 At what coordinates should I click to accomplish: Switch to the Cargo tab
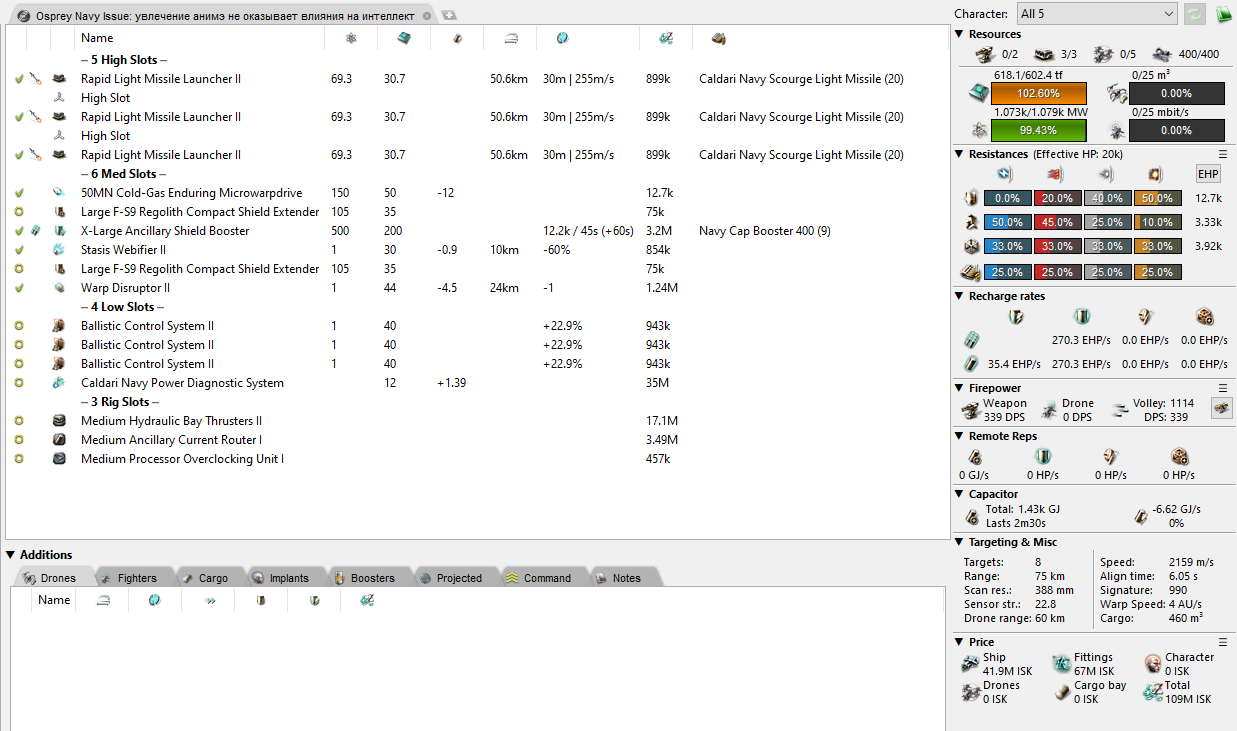click(x=205, y=578)
